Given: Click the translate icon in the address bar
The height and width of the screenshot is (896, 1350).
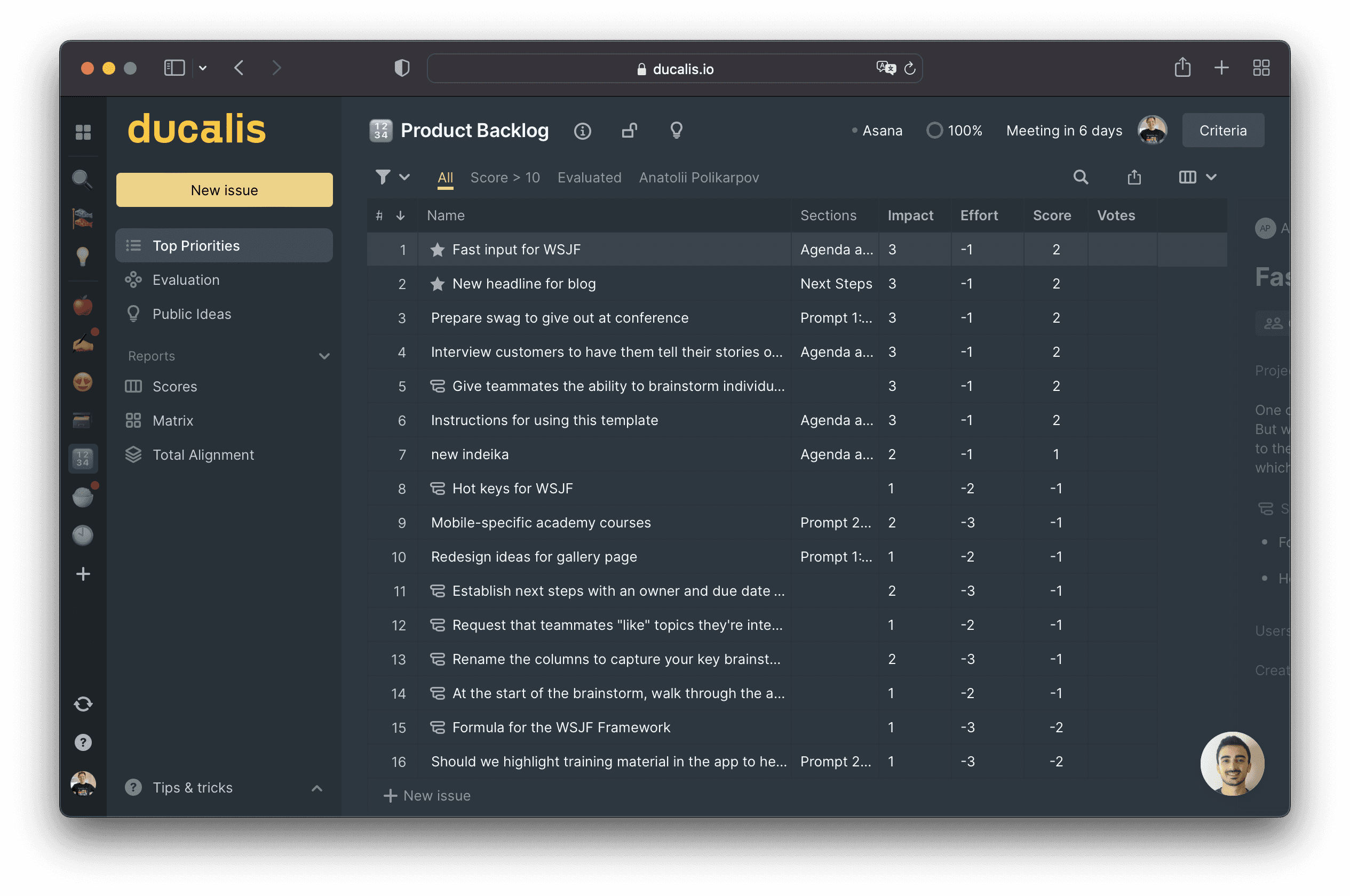Looking at the screenshot, I should point(885,68).
